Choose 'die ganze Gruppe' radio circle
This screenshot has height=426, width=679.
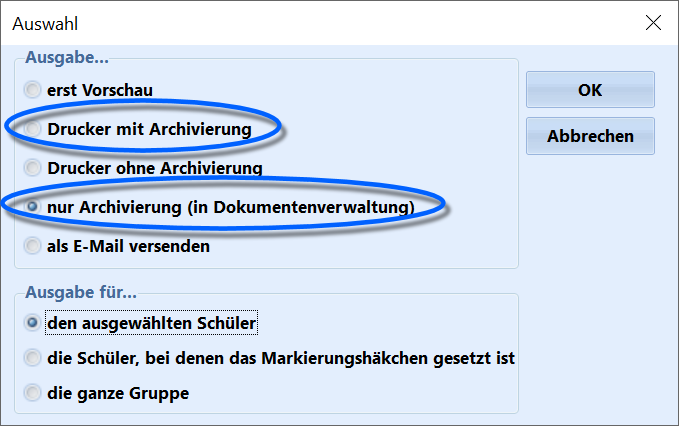point(32,393)
